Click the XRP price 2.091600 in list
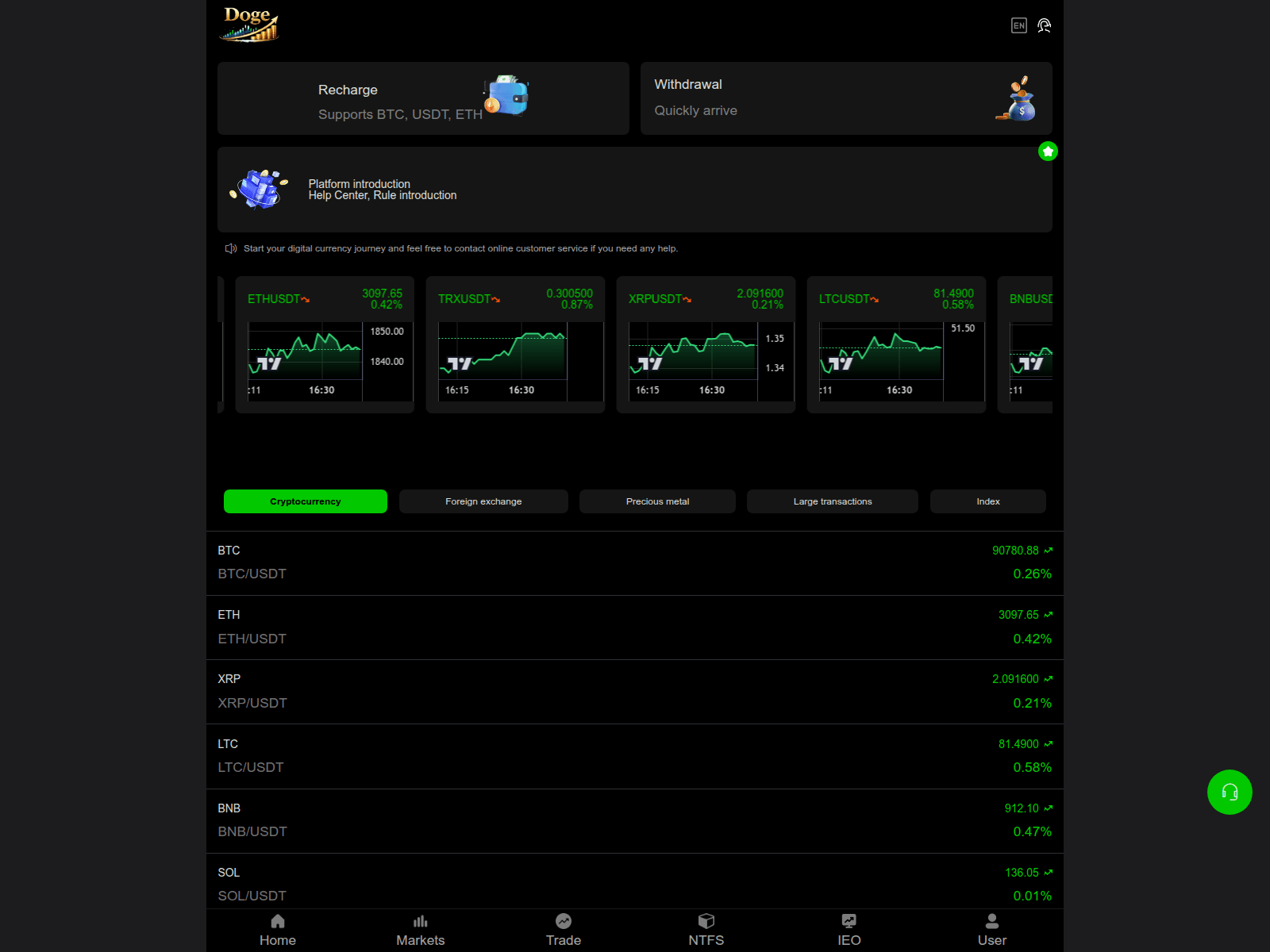 [x=1015, y=679]
